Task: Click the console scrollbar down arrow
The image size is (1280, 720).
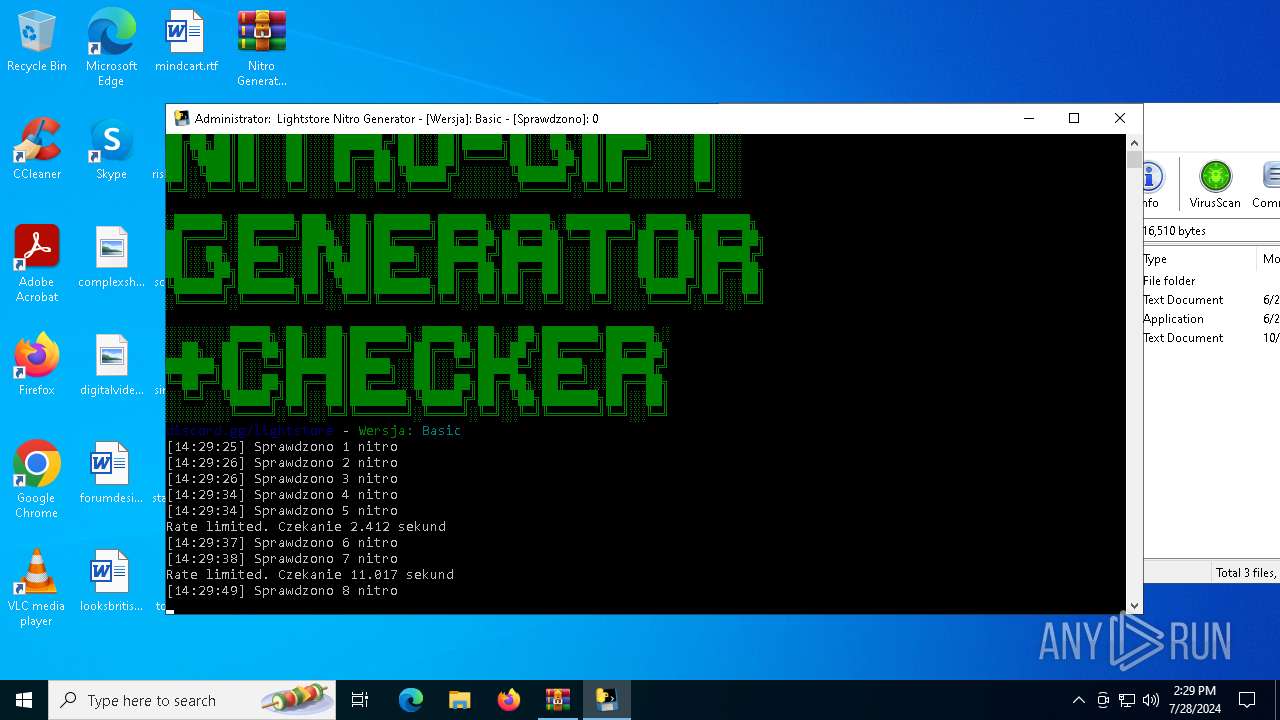Action: (x=1134, y=605)
